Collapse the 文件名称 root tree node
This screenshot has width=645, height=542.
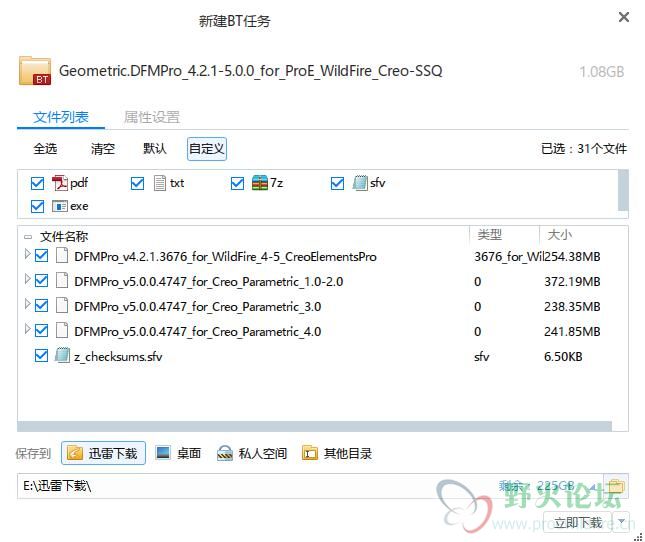(28, 237)
